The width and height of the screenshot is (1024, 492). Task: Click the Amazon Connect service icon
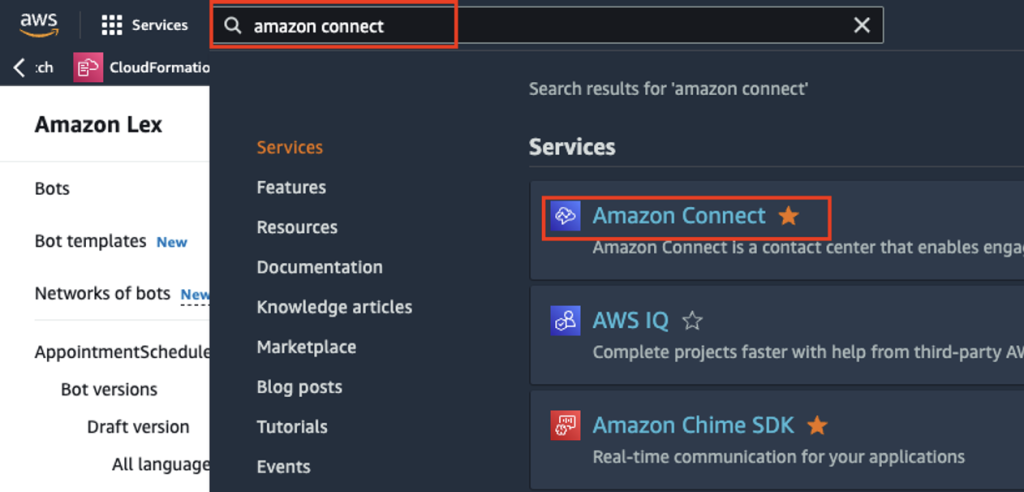pyautogui.click(x=566, y=216)
